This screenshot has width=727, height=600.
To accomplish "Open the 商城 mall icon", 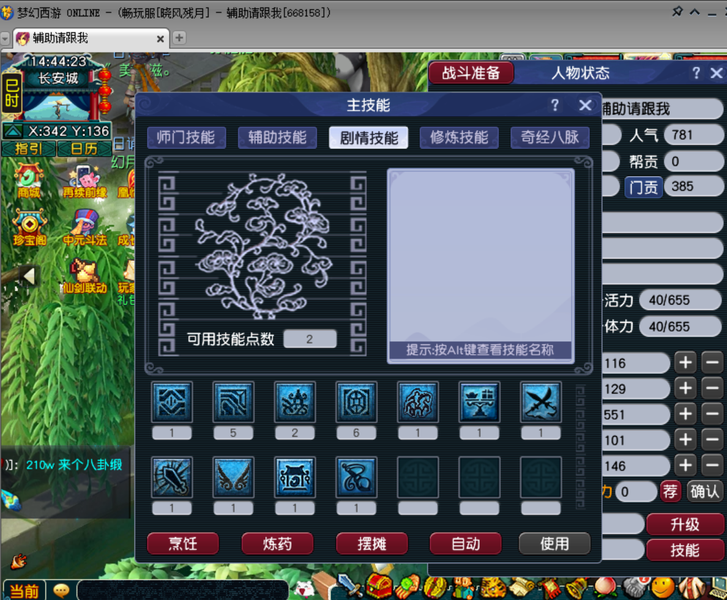I will 28,180.
